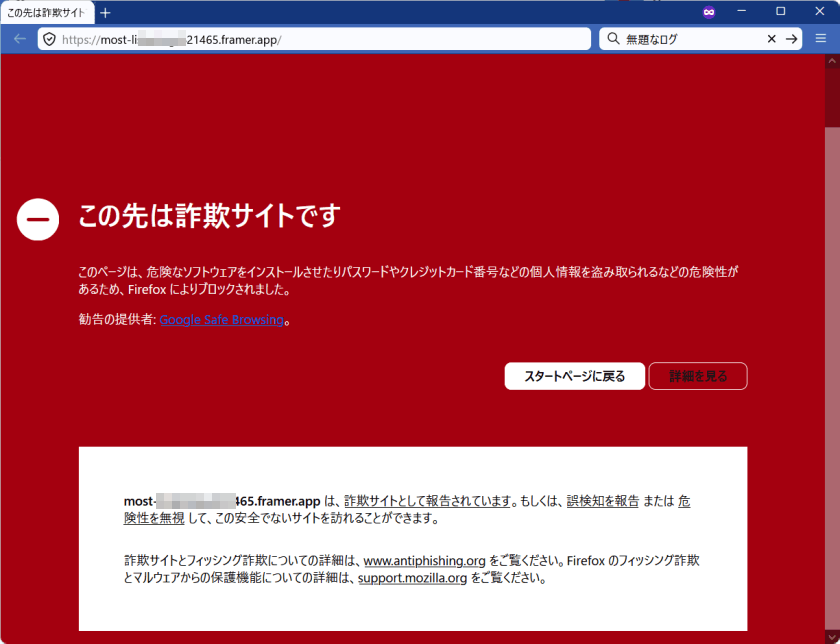The image size is (840, 644).
Task: Click the heading この先は詐欺サイトです
Action: (x=209, y=215)
